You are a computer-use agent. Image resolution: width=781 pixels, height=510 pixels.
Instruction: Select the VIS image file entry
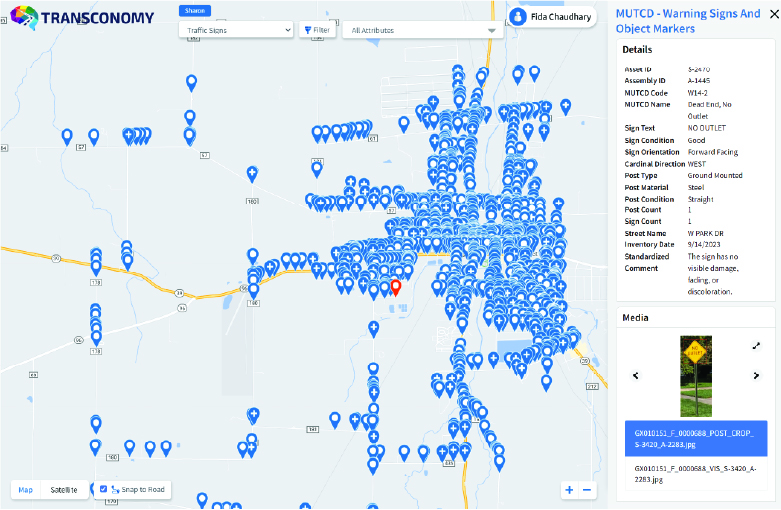click(x=695, y=473)
